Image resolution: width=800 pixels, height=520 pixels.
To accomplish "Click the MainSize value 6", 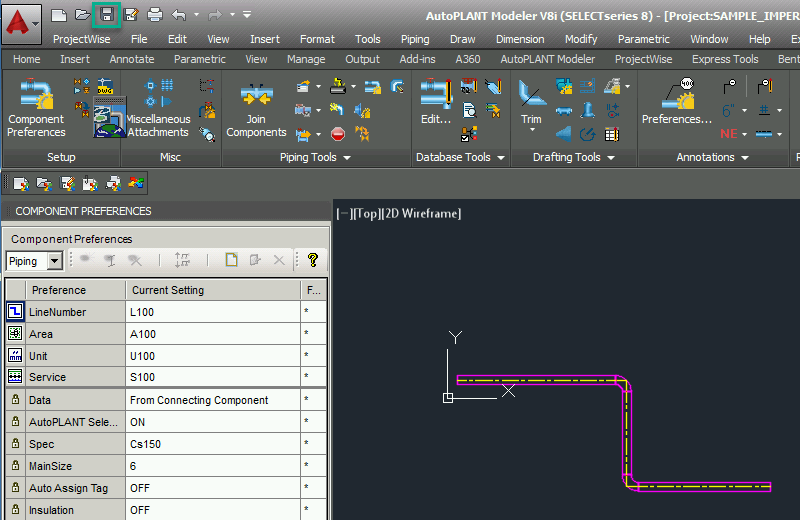I will 213,466.
